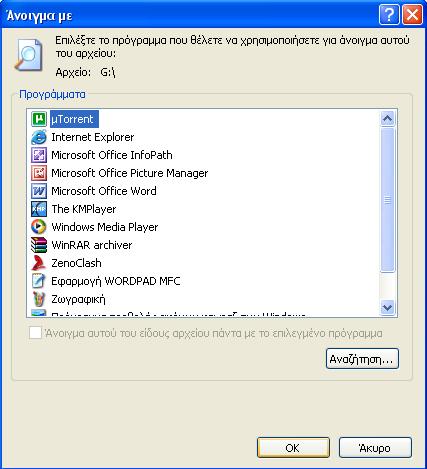Choose the Windows Media Player icon
427x469 pixels.
click(x=39, y=227)
